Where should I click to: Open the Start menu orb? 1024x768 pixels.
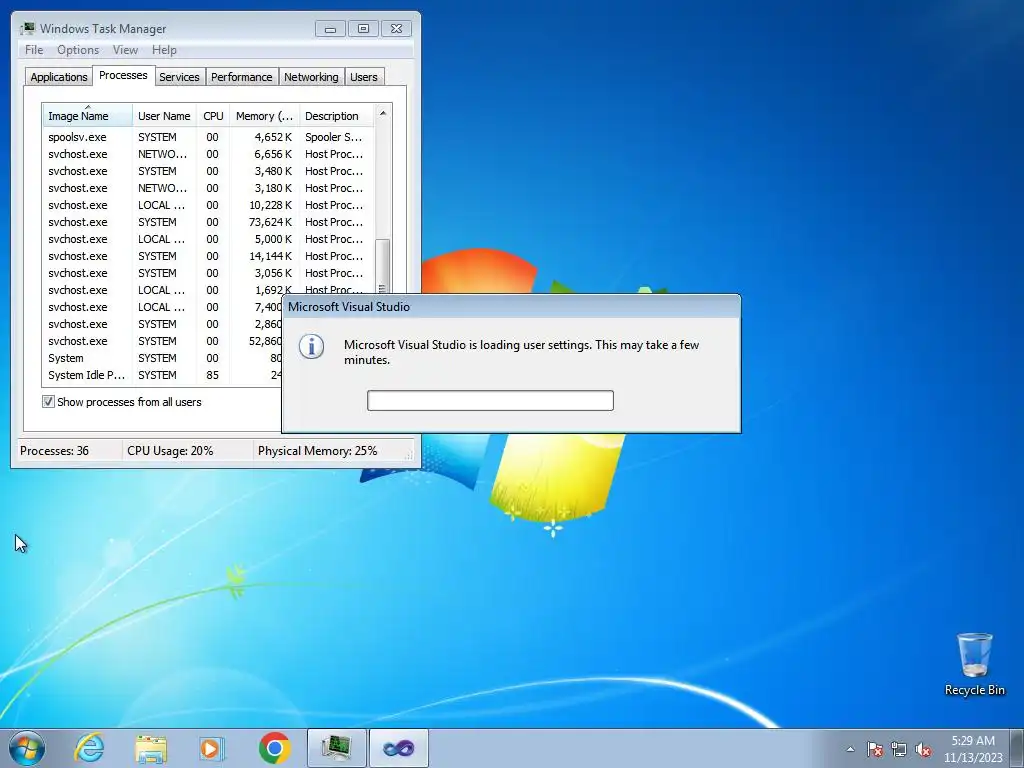(x=27, y=748)
